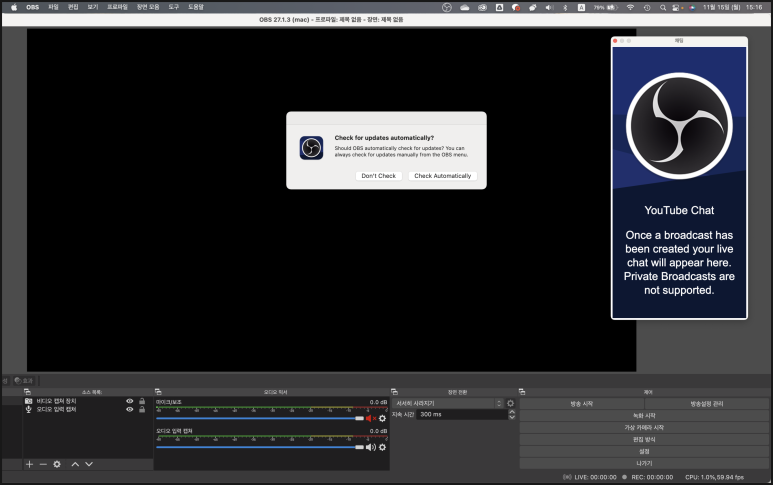Click the OBS logo in chat window
Screen dimensions: 773x485
pos(679,126)
